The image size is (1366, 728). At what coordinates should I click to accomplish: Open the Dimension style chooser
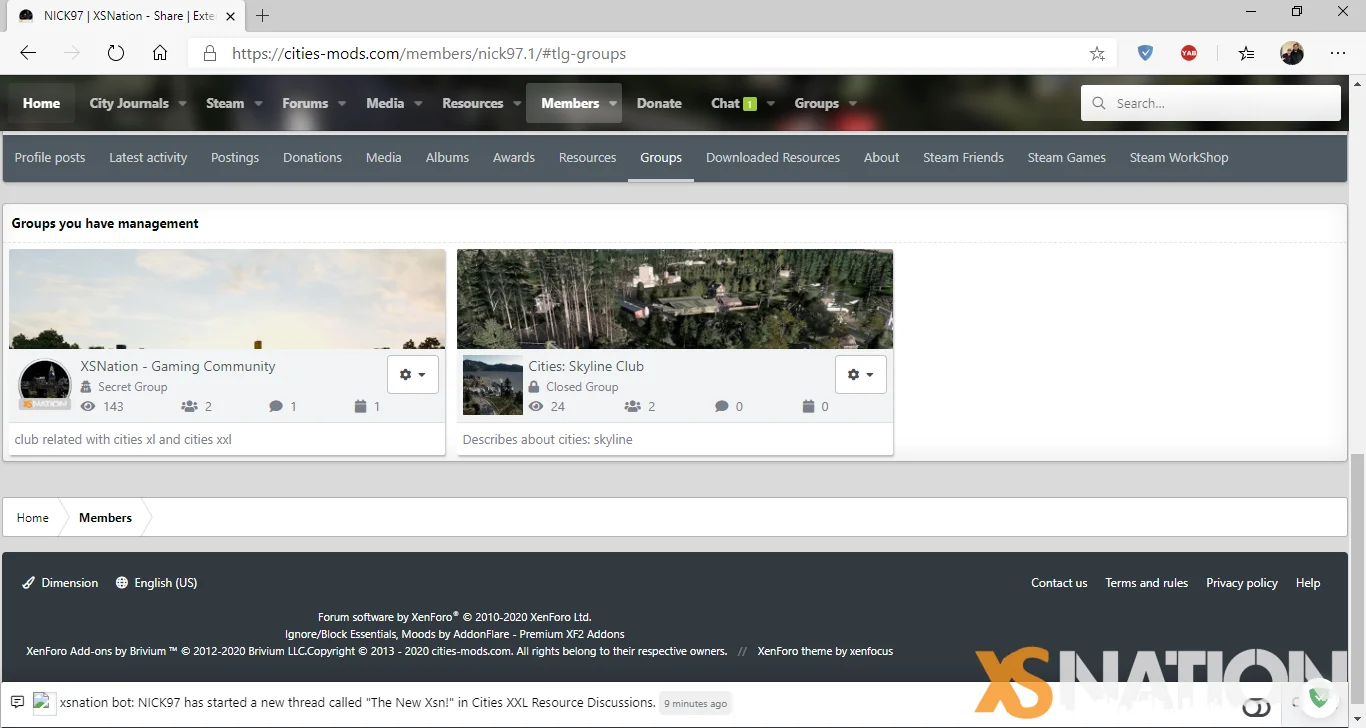click(60, 583)
